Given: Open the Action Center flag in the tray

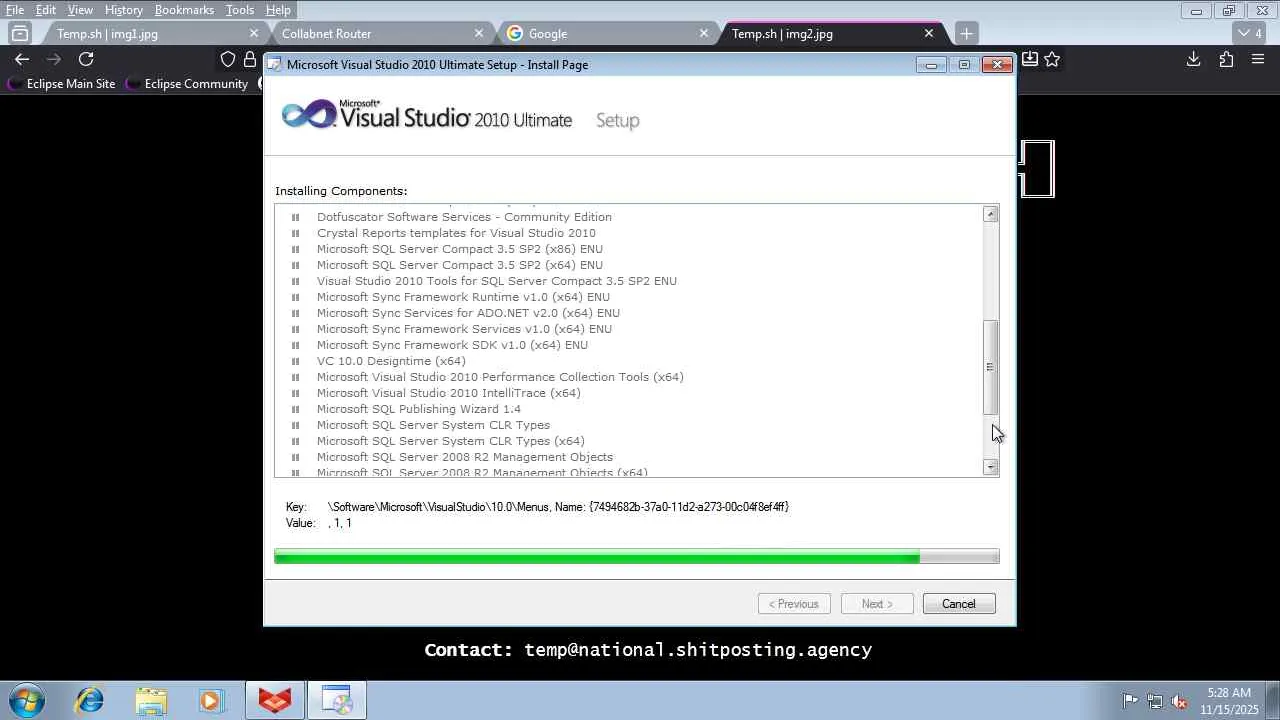Looking at the screenshot, I should pos(1130,701).
